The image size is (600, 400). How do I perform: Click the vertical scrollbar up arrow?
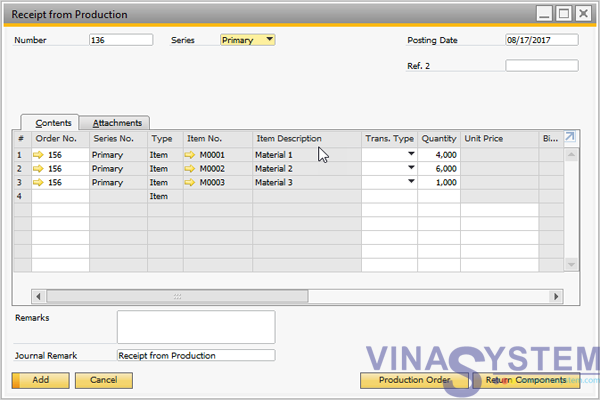pyautogui.click(x=571, y=155)
